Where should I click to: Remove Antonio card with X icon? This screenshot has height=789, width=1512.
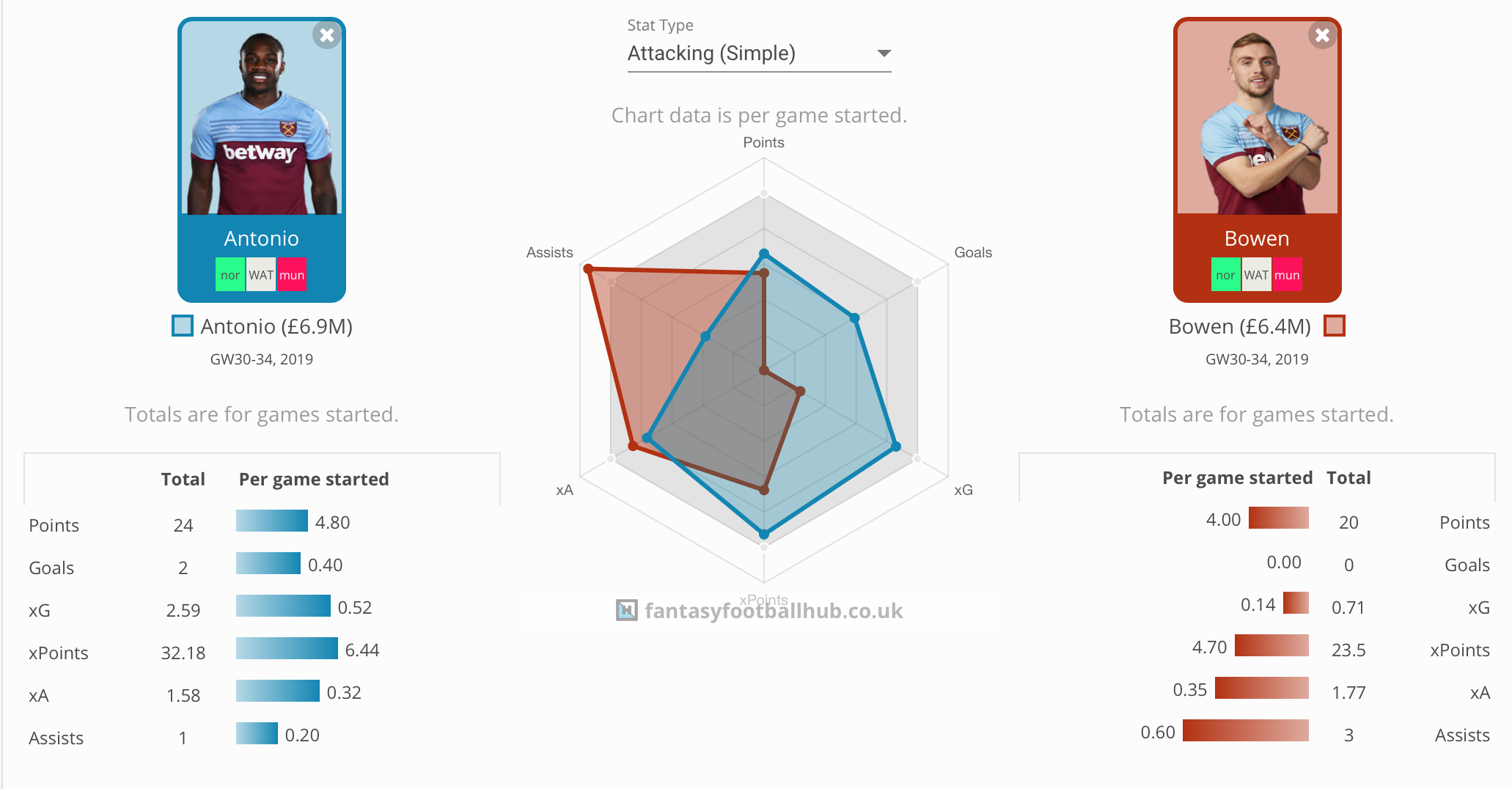(x=327, y=35)
